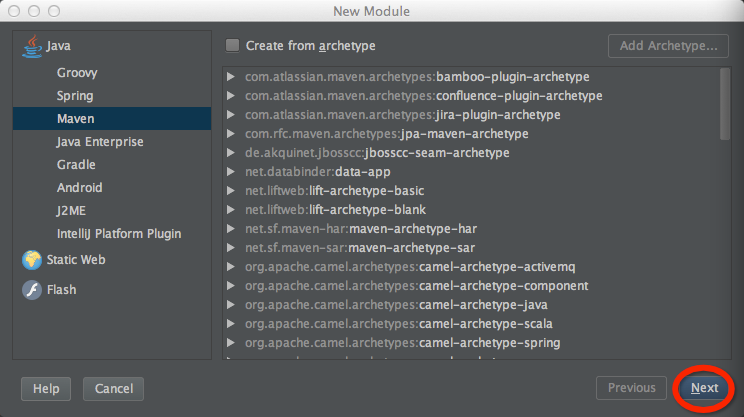Select the Spring module type

pos(75,96)
